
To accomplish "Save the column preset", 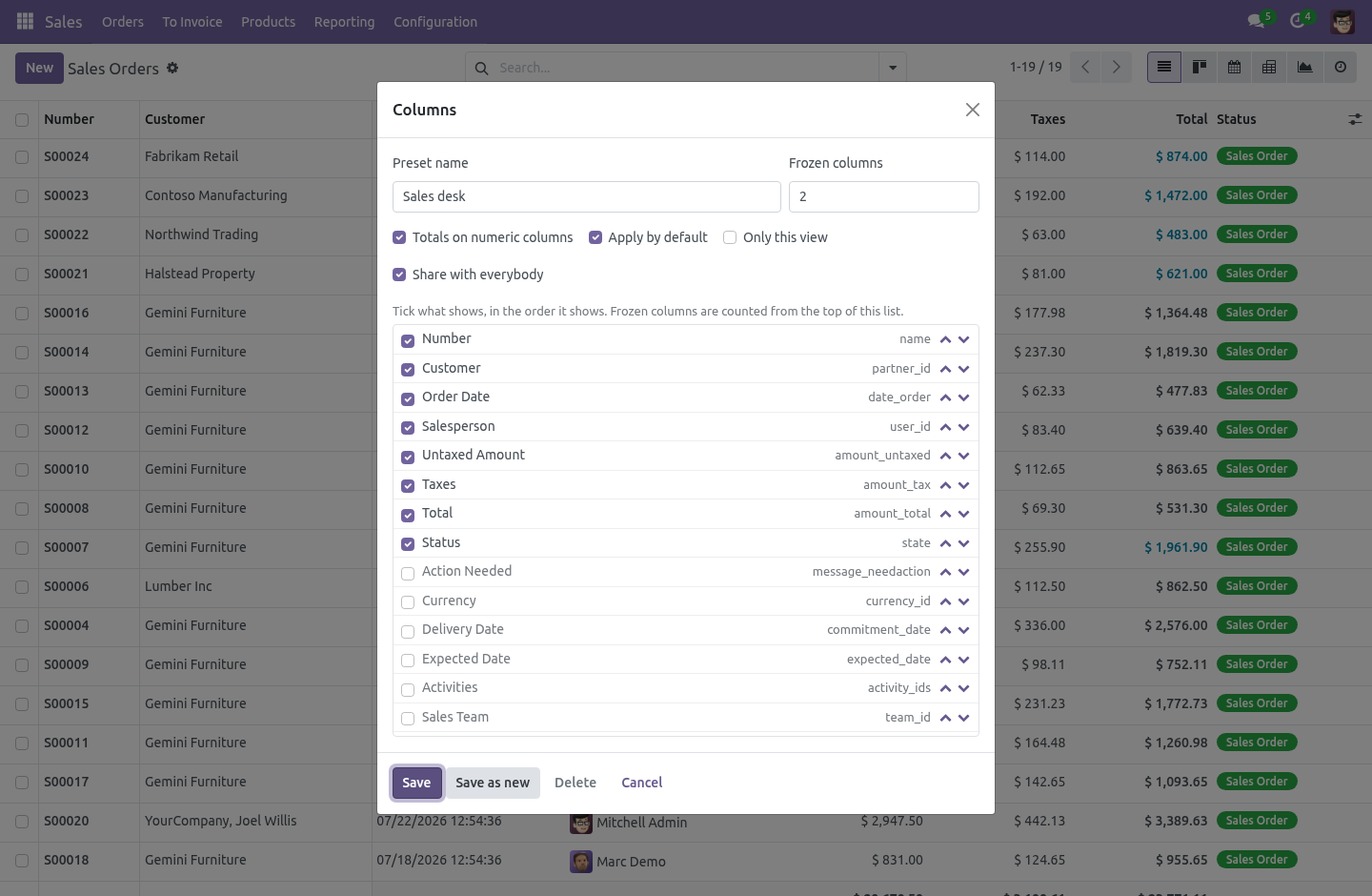I will coord(416,783).
